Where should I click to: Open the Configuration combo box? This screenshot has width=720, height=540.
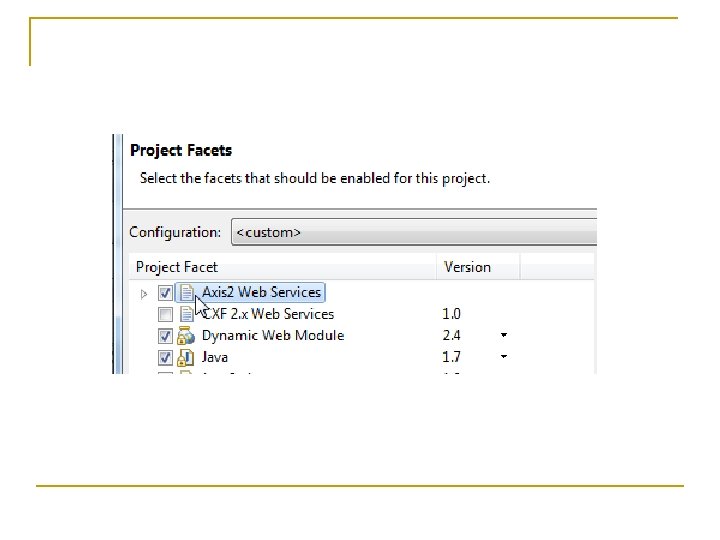click(414, 232)
